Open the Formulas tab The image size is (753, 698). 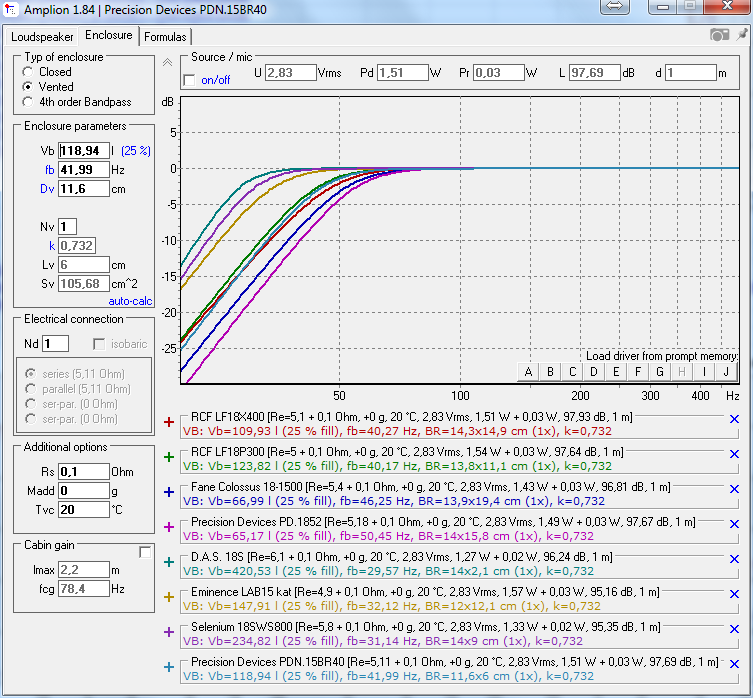coord(164,36)
